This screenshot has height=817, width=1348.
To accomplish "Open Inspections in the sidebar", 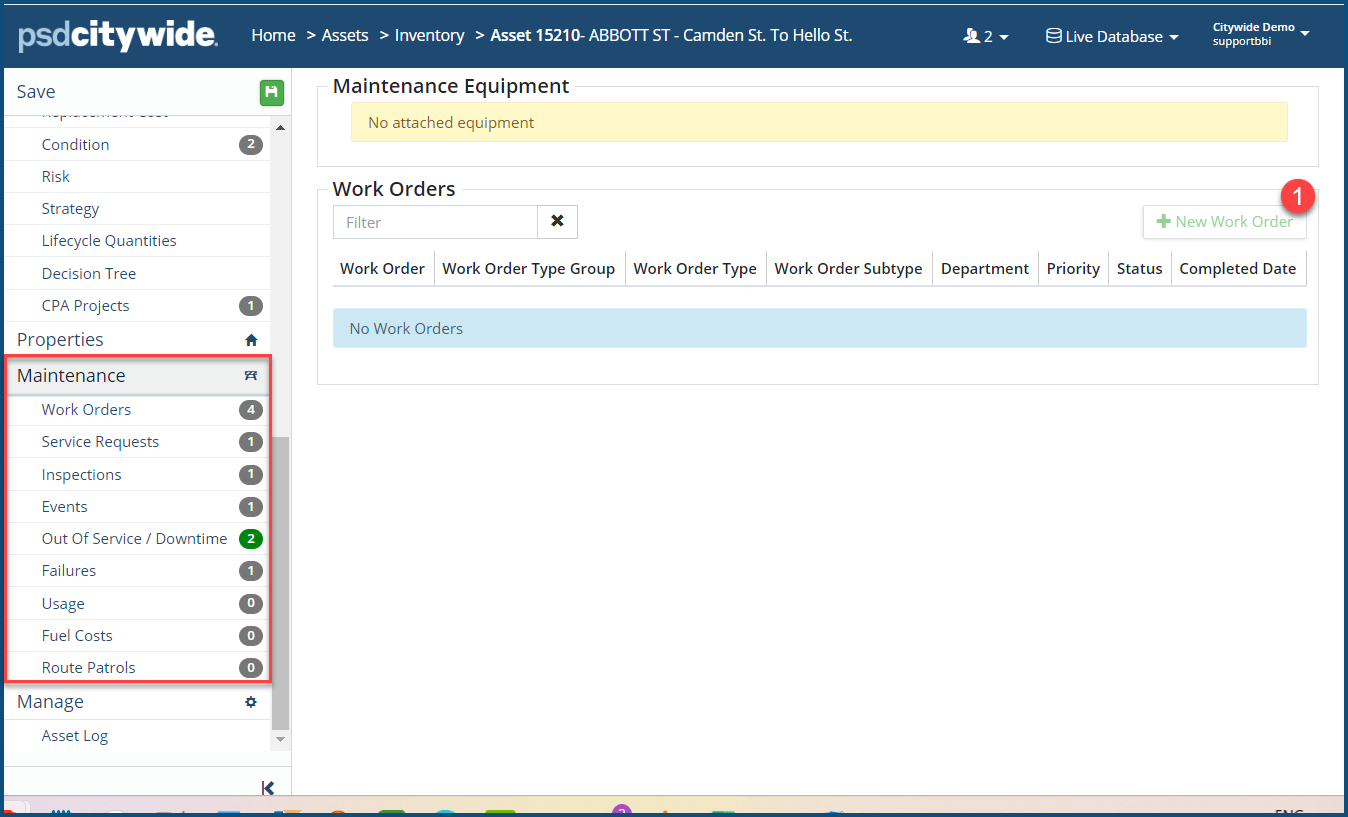I will pyautogui.click(x=138, y=474).
